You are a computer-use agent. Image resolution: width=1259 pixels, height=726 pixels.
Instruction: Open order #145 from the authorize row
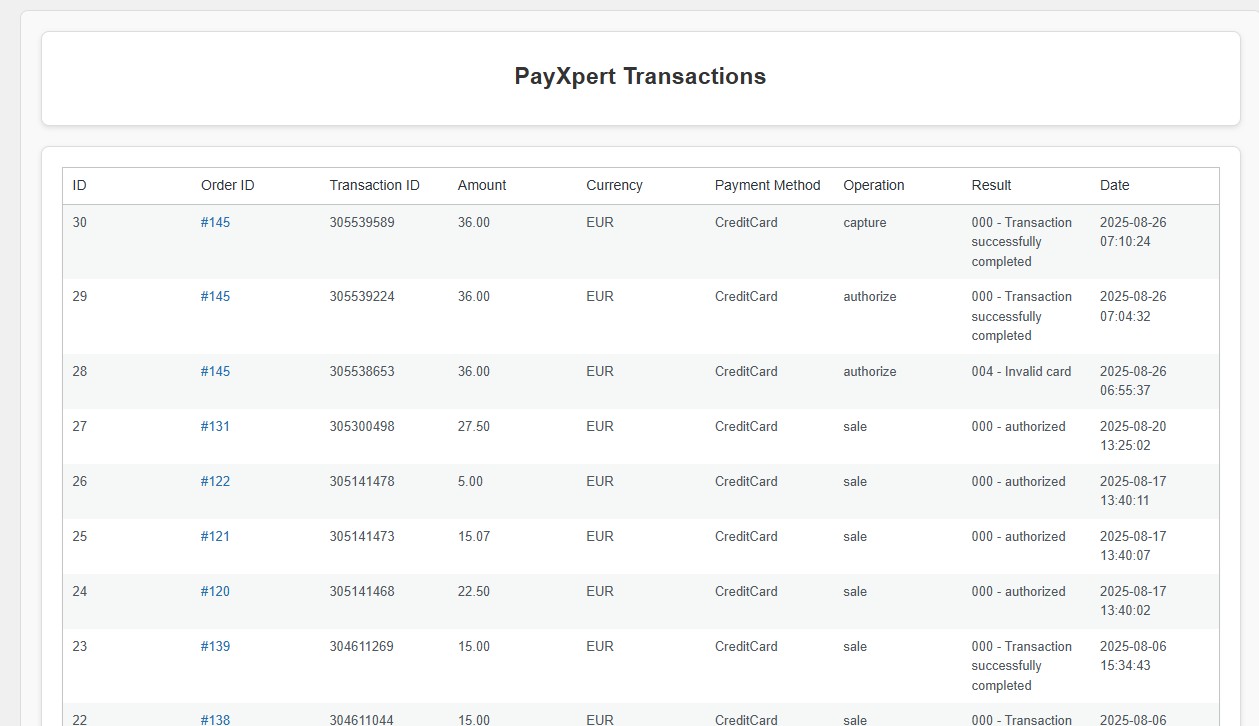click(x=215, y=296)
